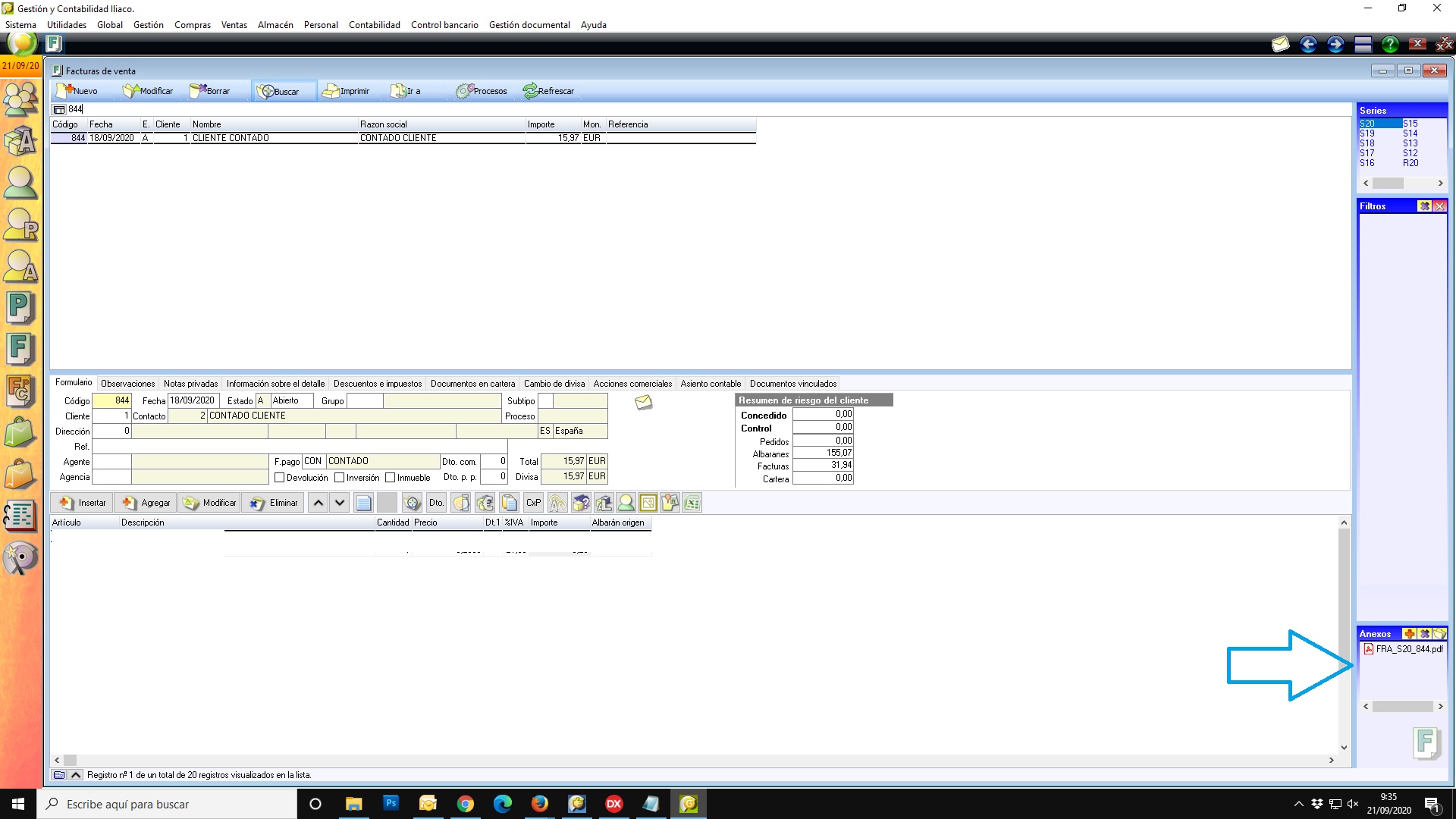Move detail line up with arrow button

pyautogui.click(x=318, y=503)
